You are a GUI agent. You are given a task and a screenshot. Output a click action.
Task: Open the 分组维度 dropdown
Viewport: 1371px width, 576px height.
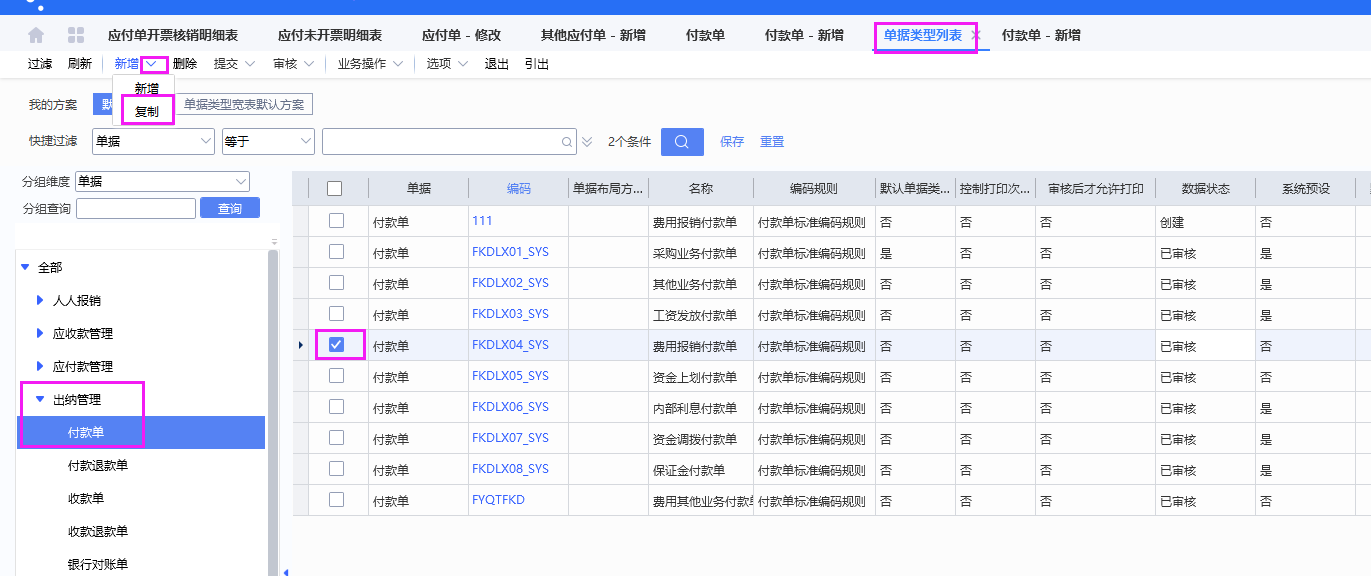(x=240, y=181)
